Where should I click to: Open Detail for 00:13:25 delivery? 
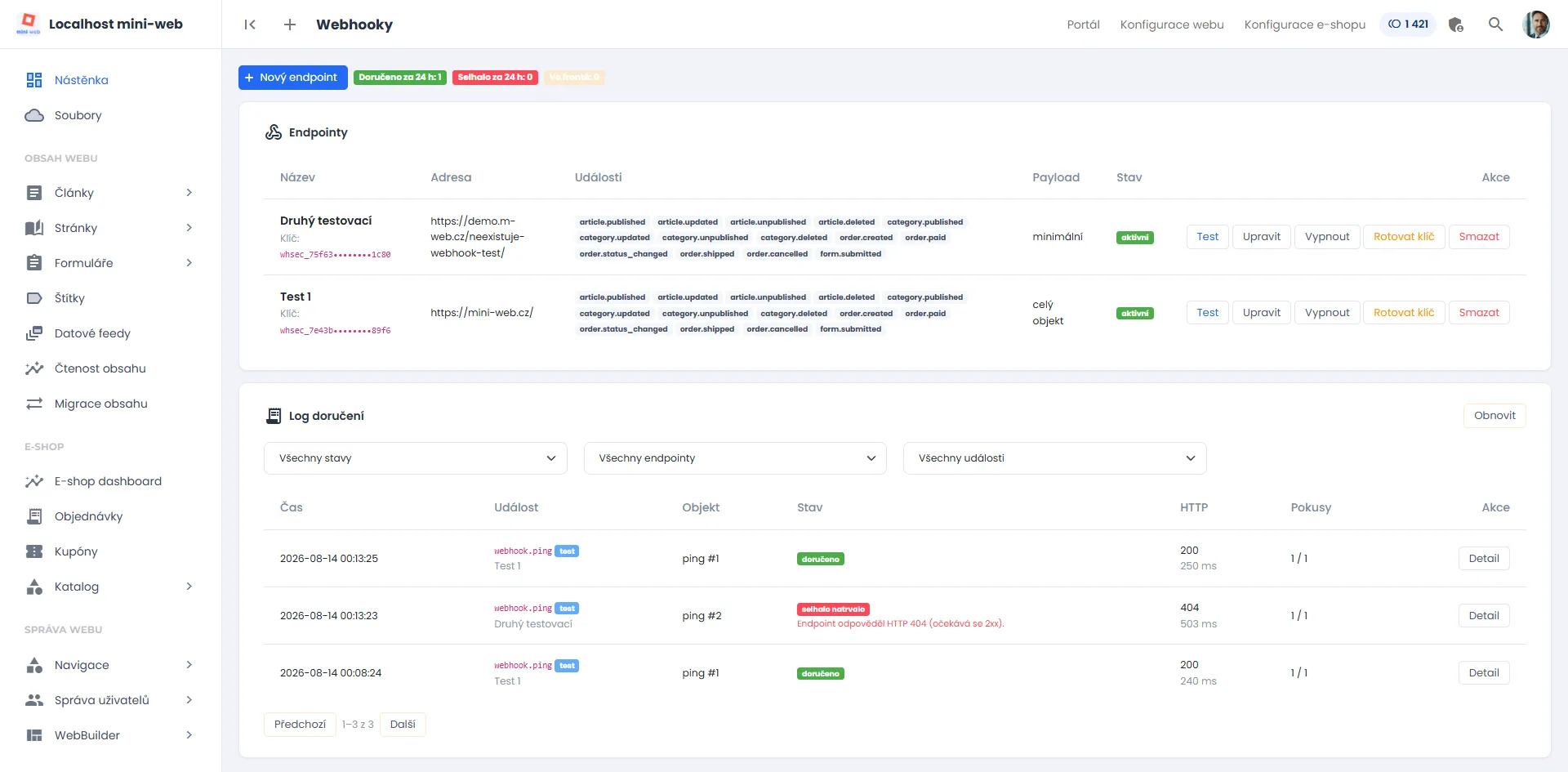[x=1484, y=559]
